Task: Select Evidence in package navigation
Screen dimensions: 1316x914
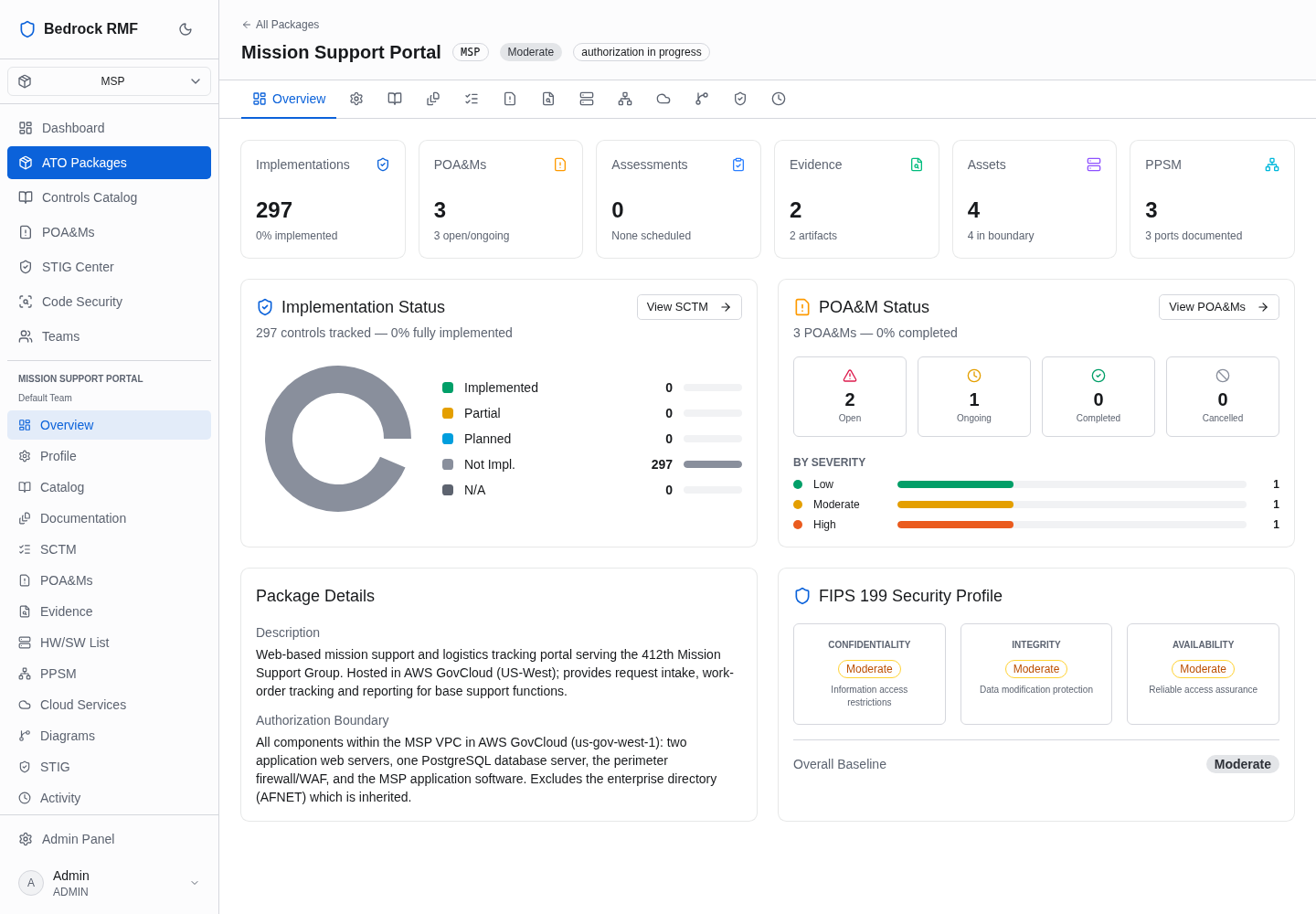Action: click(x=109, y=611)
